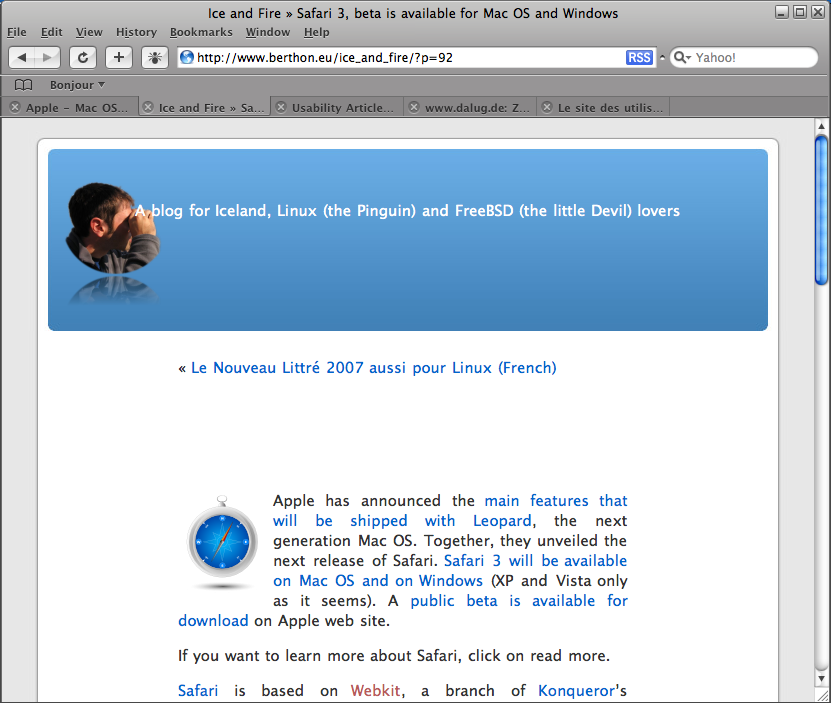Screen dimensions: 831x703
Task: Open the File menu
Action: [16, 32]
